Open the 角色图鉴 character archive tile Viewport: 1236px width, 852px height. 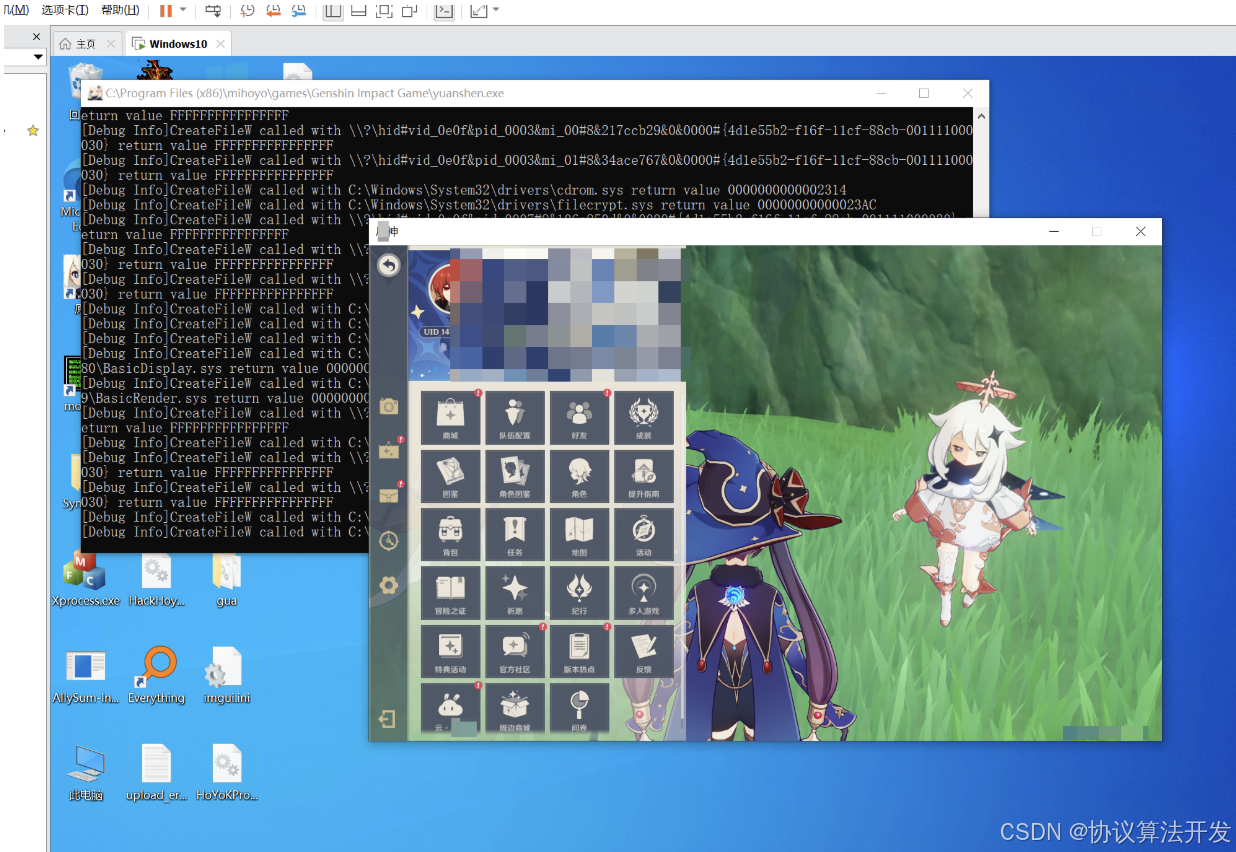[514, 475]
